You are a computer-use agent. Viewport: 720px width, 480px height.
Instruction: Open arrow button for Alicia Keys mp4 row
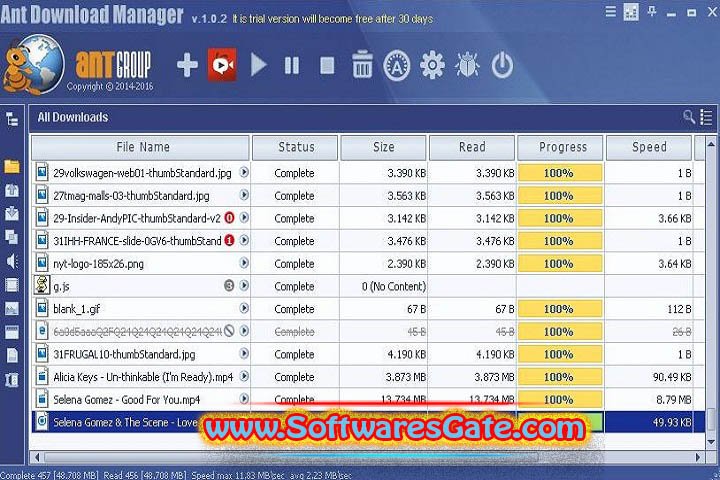244,376
